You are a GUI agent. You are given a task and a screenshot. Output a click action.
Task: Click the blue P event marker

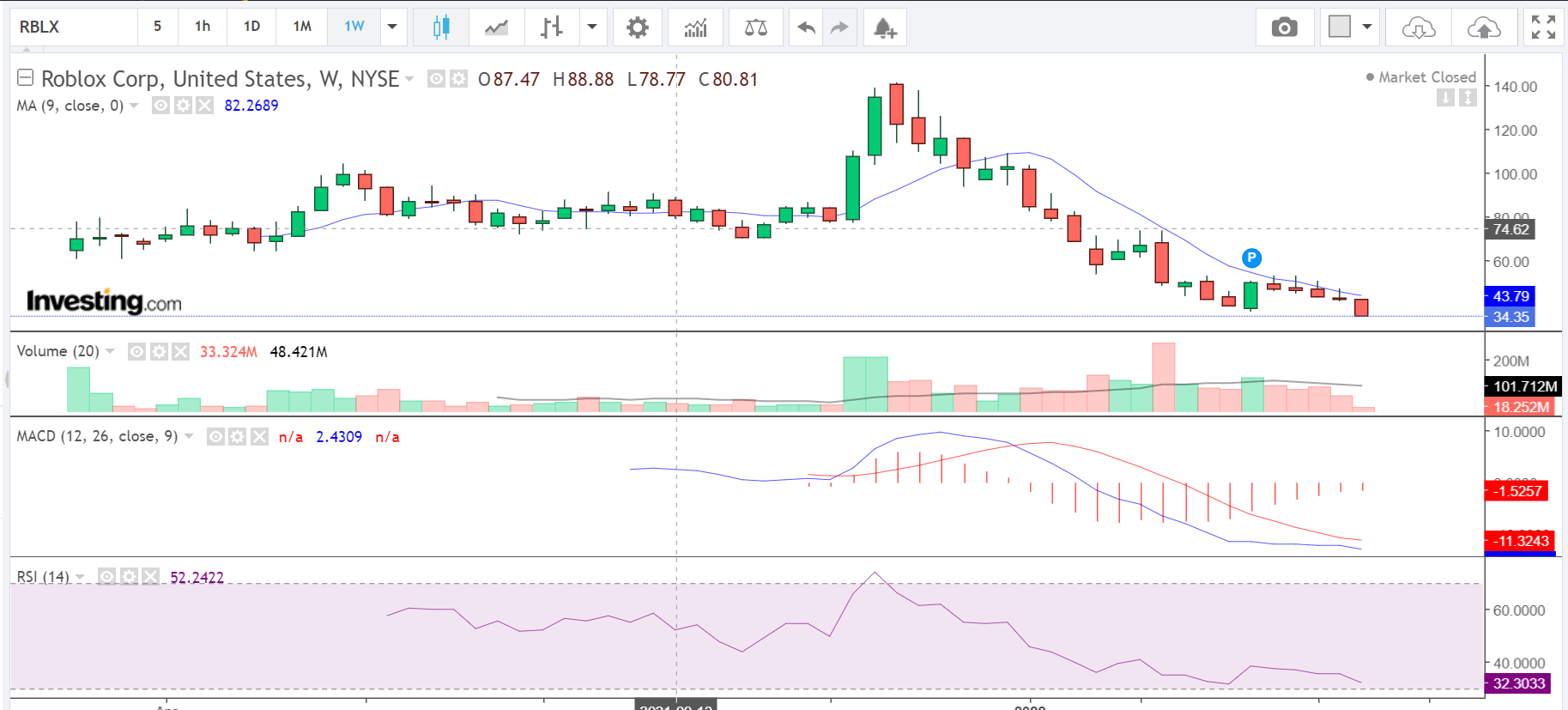click(1251, 258)
